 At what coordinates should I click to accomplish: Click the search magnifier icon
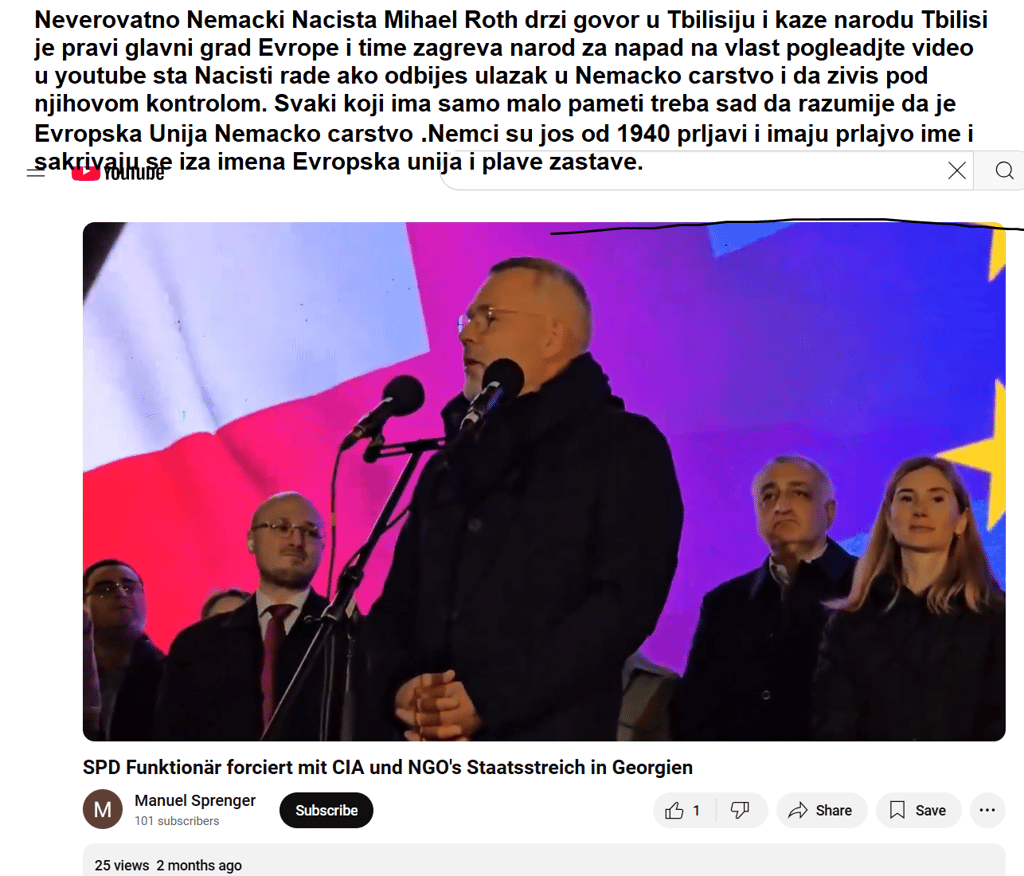(1004, 170)
